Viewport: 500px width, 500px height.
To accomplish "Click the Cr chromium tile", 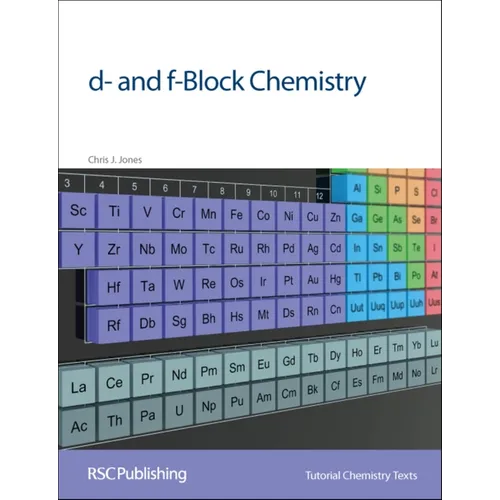I will tap(178, 213).
